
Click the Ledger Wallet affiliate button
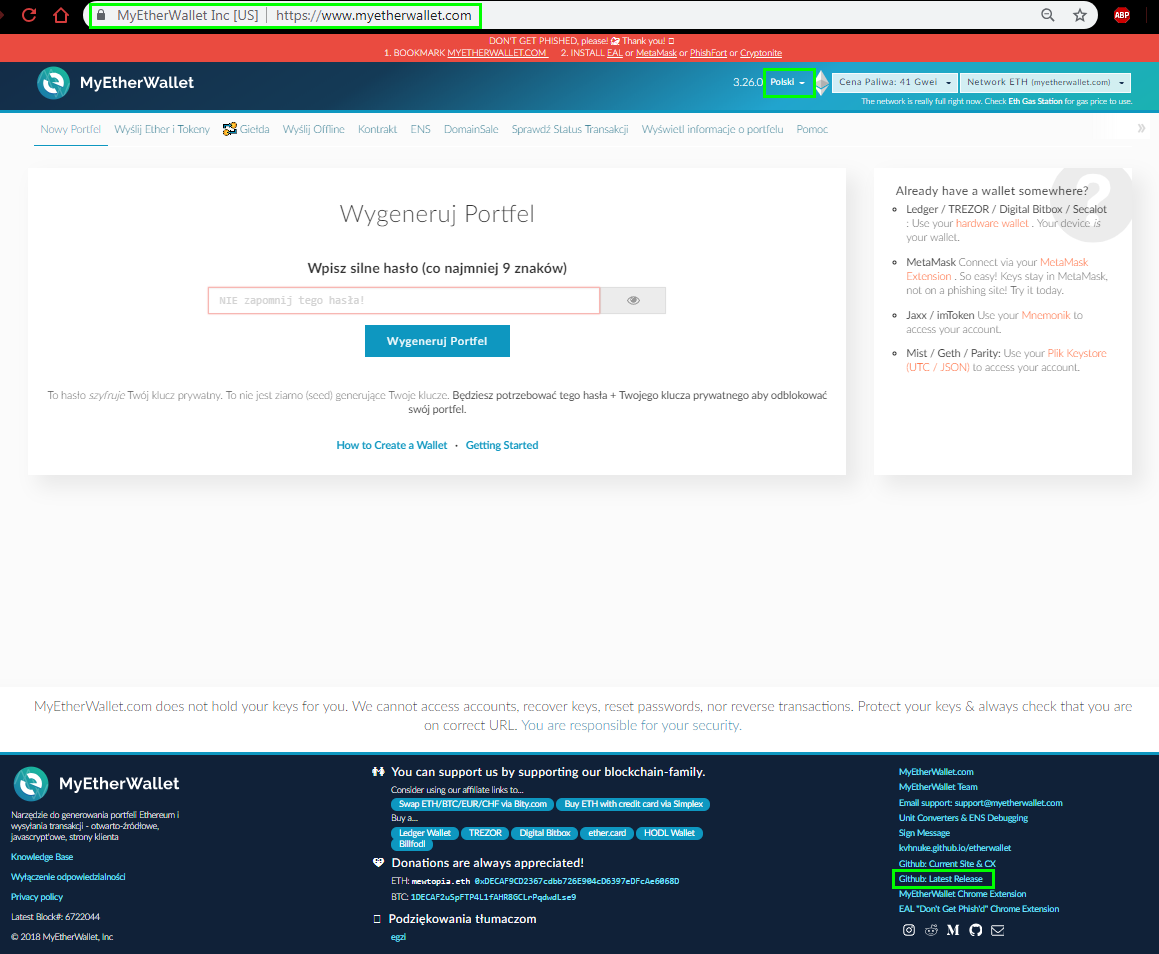point(424,833)
